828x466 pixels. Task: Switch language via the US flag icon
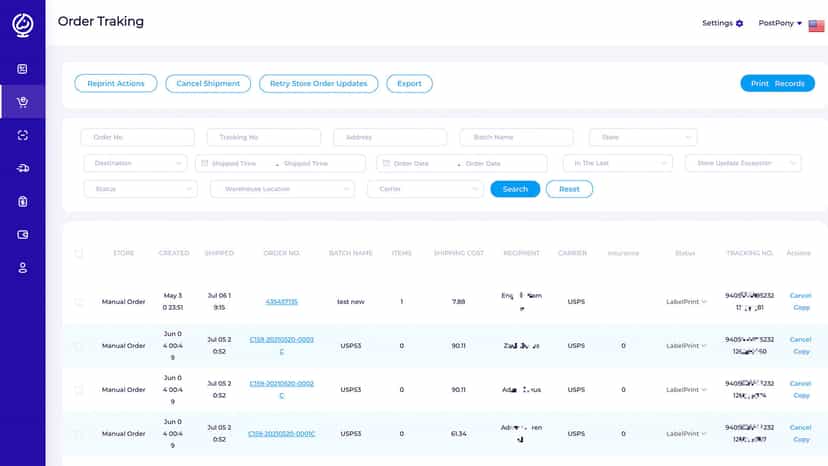(x=816, y=25)
